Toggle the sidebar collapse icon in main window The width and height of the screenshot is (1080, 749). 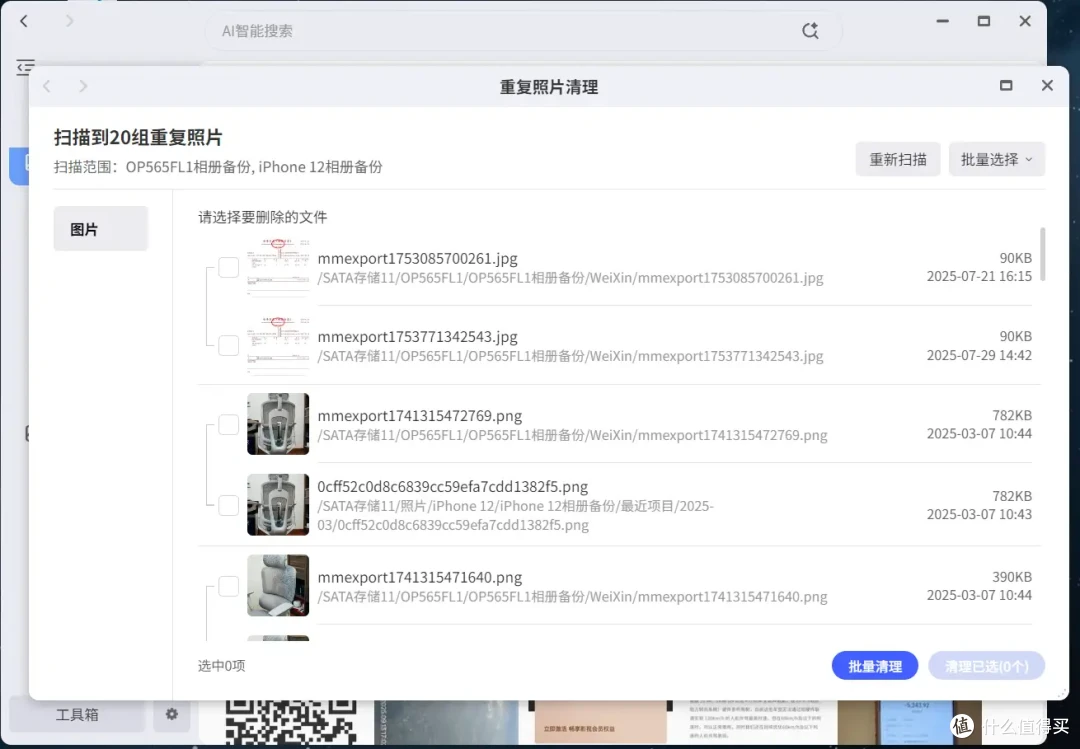(25, 67)
